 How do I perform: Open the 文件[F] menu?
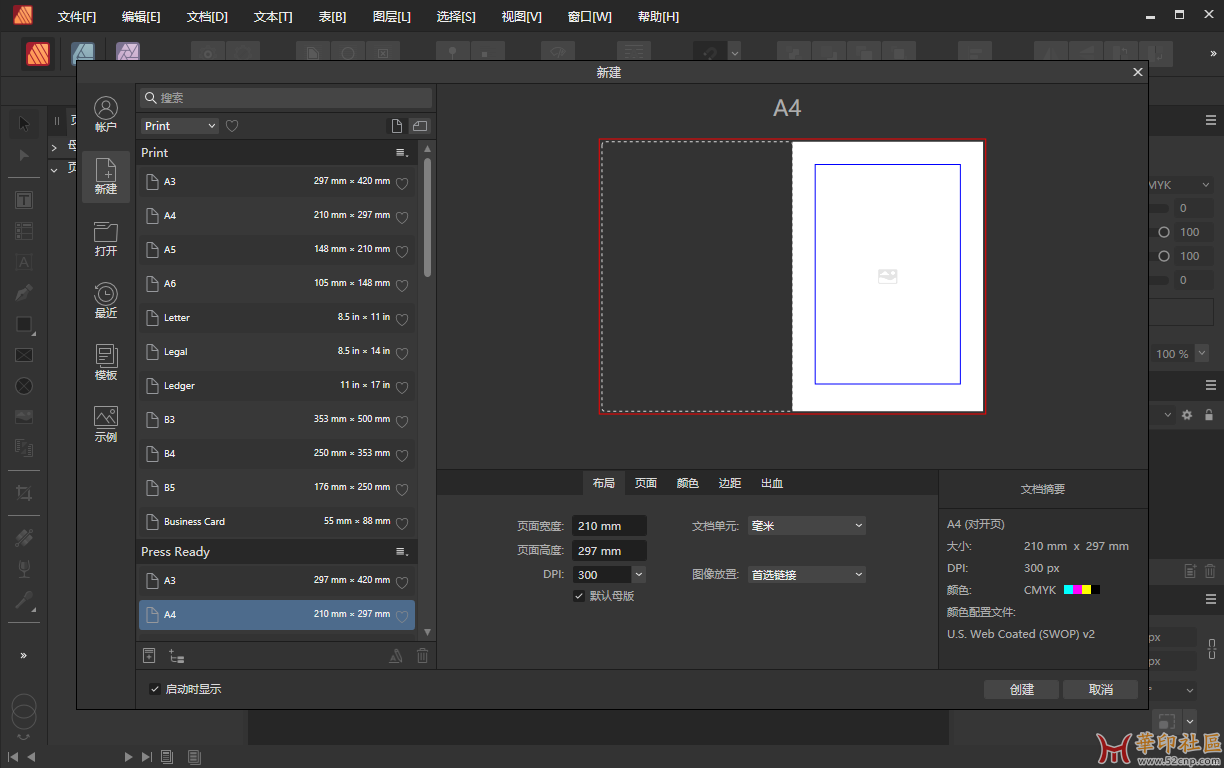(77, 17)
